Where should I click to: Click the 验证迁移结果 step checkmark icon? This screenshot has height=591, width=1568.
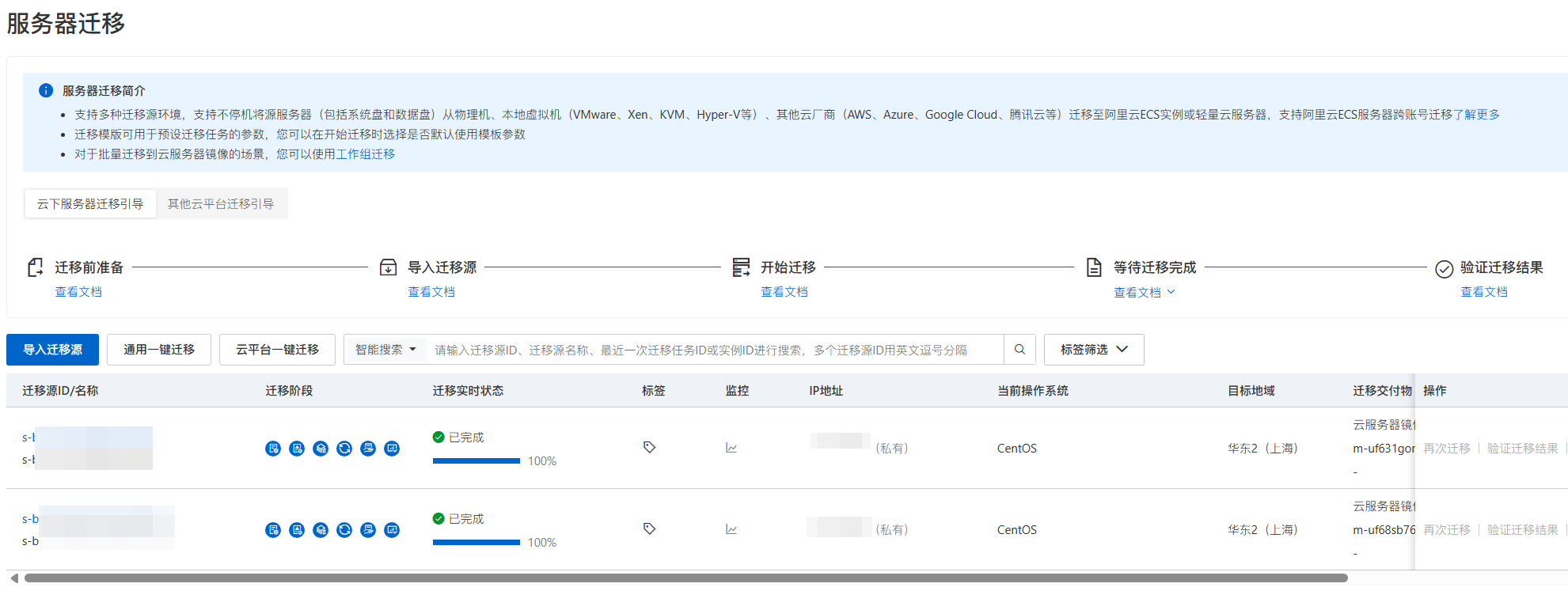[1444, 269]
